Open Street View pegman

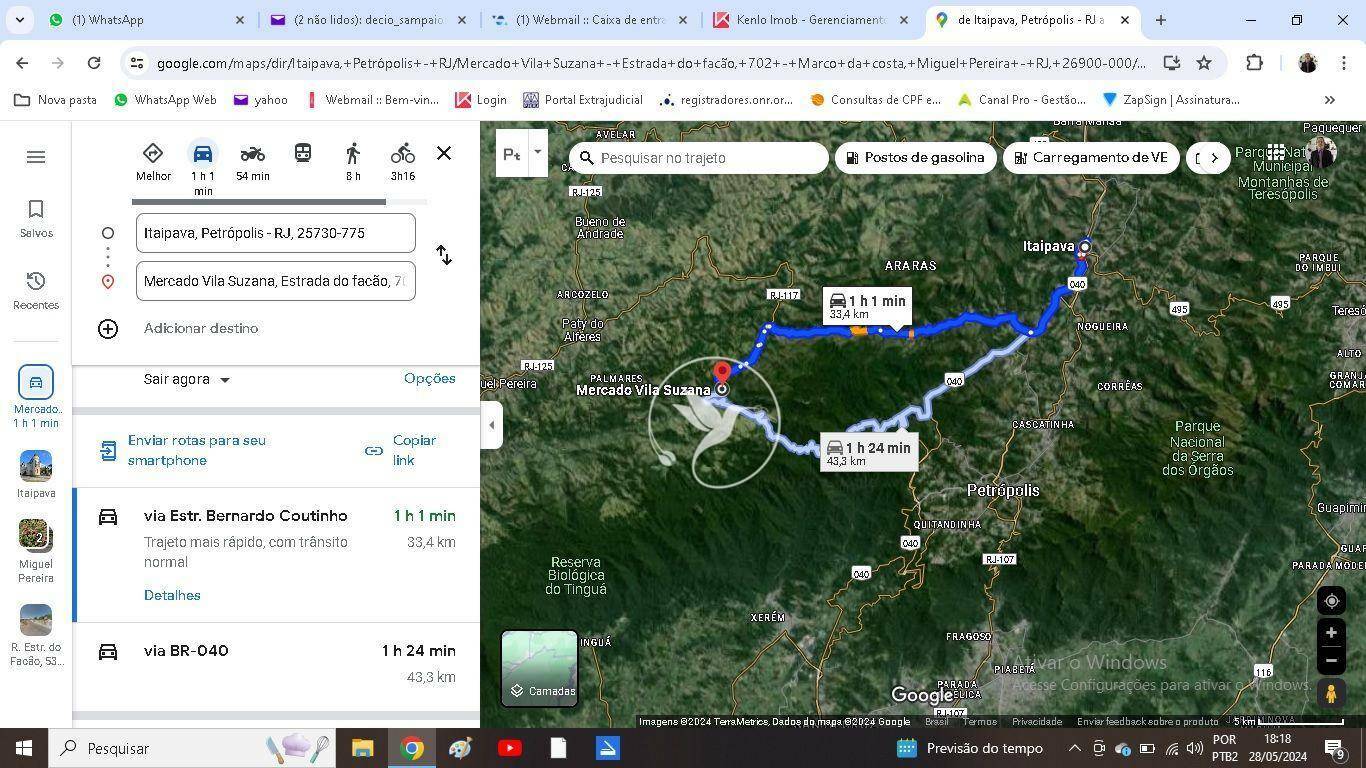[x=1331, y=692]
